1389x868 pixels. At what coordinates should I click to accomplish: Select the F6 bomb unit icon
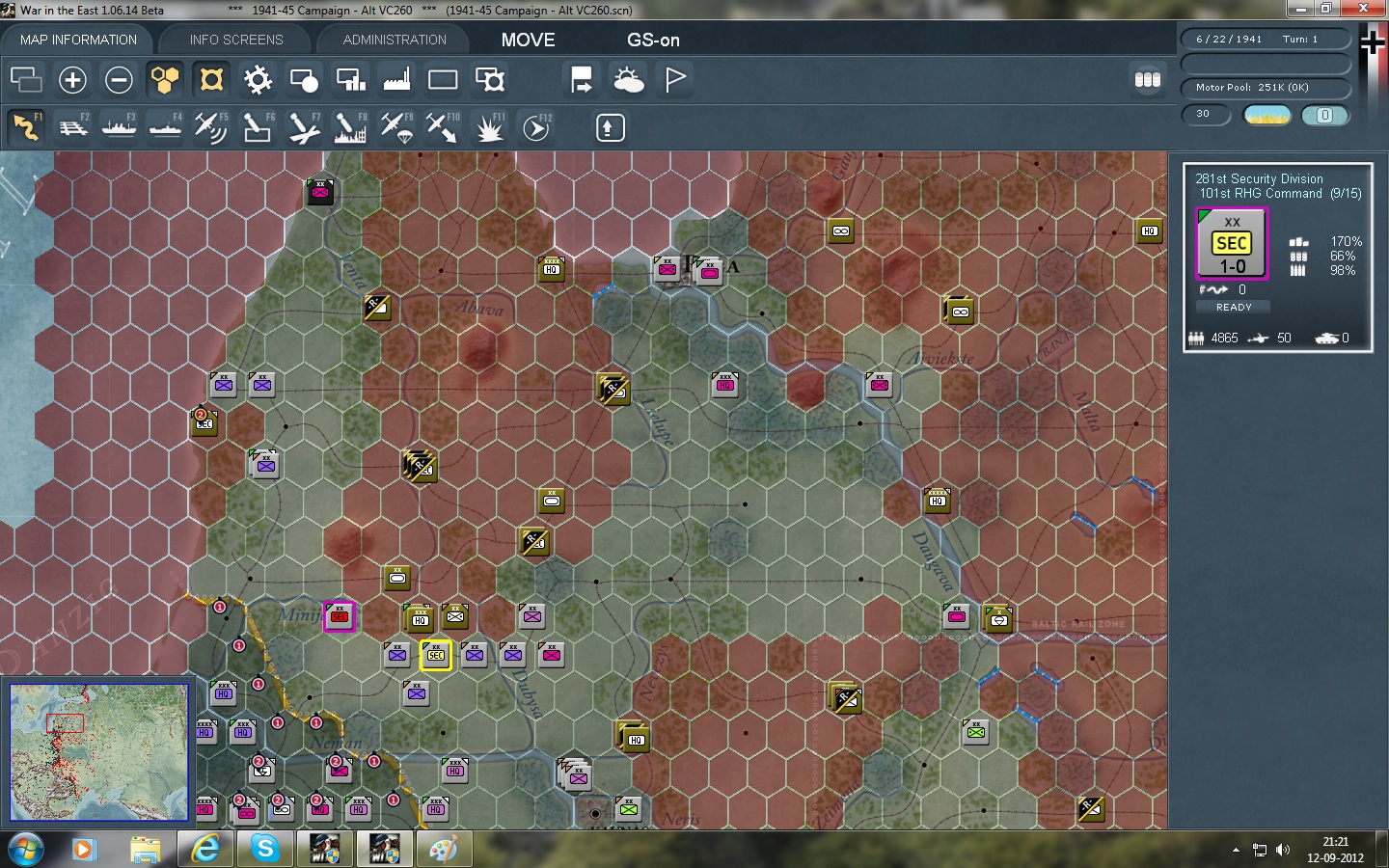[258, 127]
